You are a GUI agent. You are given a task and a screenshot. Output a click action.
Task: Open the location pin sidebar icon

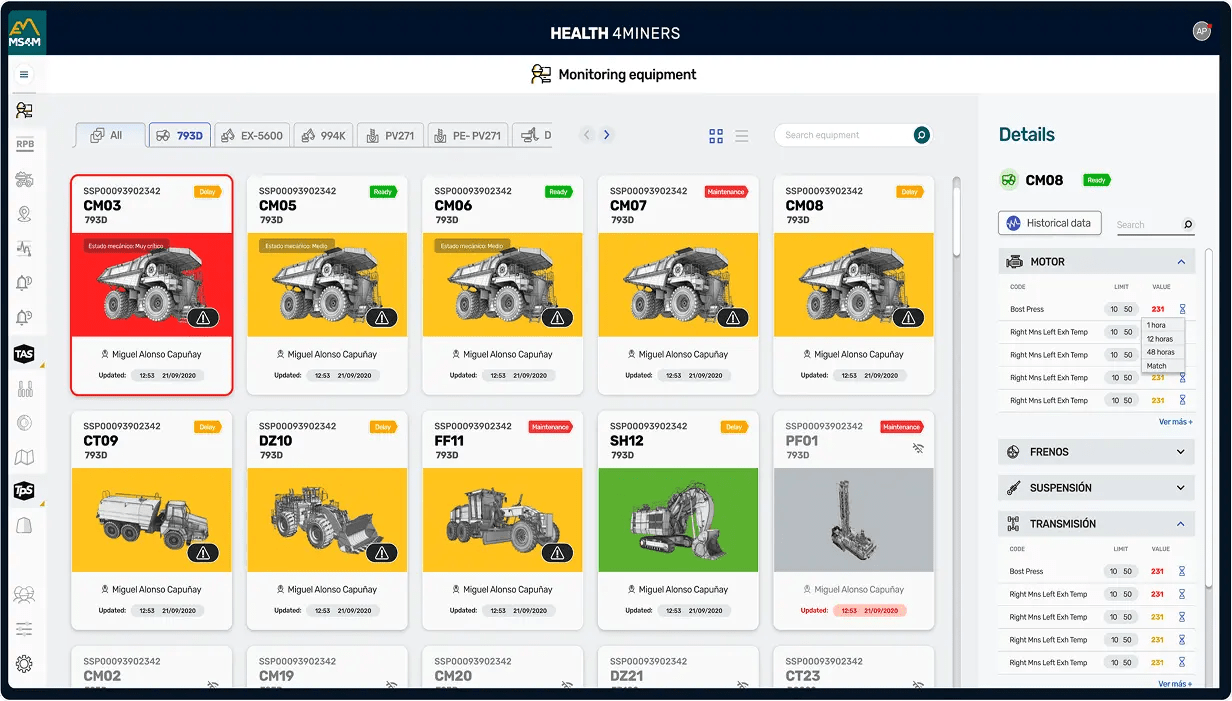pos(25,214)
